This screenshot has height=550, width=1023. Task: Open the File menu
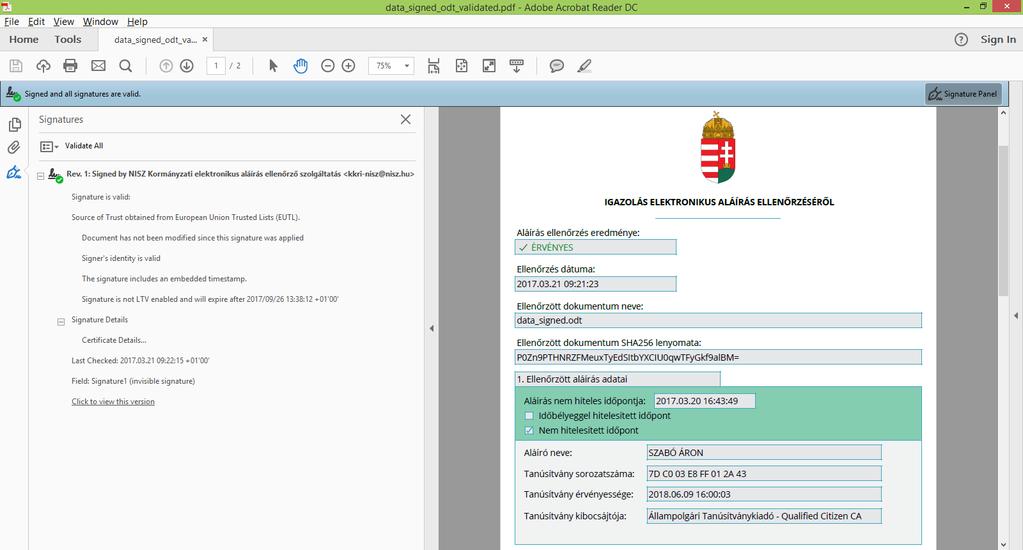12,22
